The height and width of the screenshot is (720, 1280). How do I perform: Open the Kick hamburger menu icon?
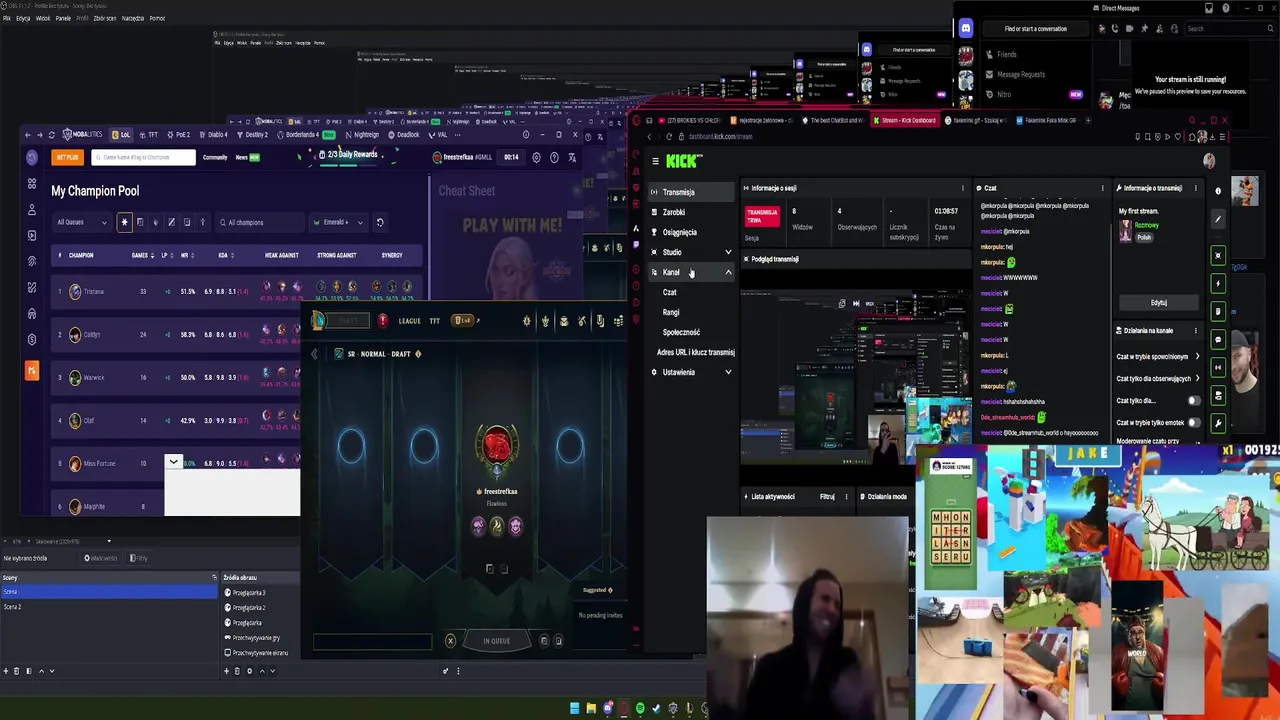pos(655,161)
